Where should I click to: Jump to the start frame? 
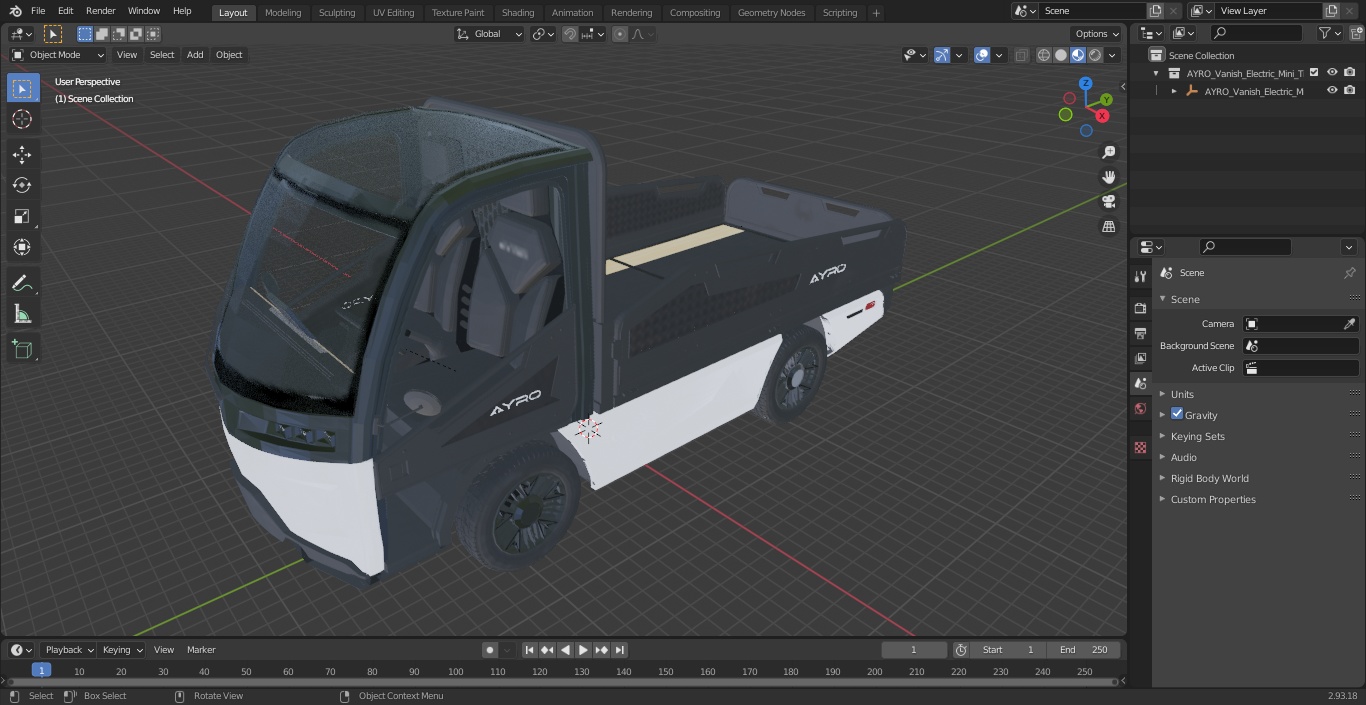[530, 650]
